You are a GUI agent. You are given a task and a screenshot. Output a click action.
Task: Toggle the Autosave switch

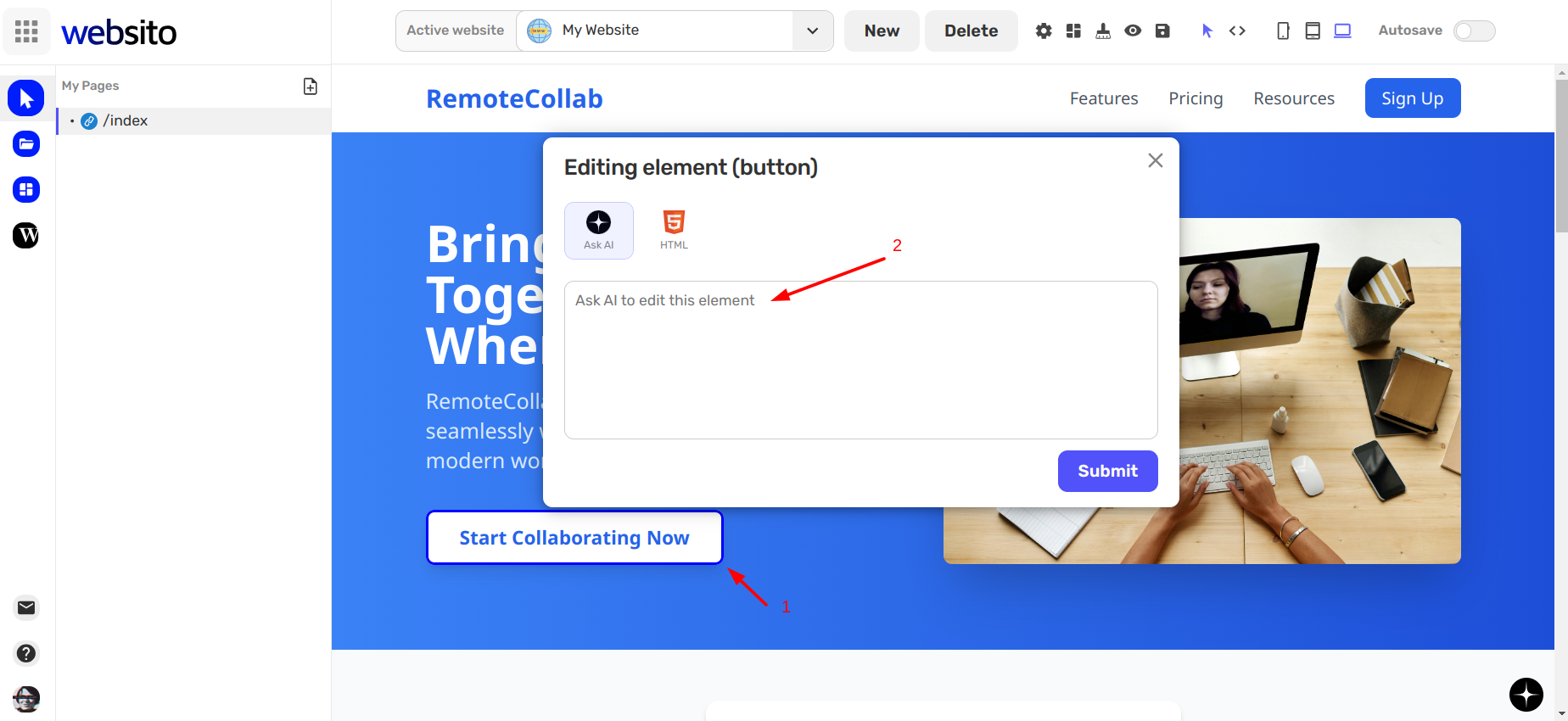tap(1474, 31)
